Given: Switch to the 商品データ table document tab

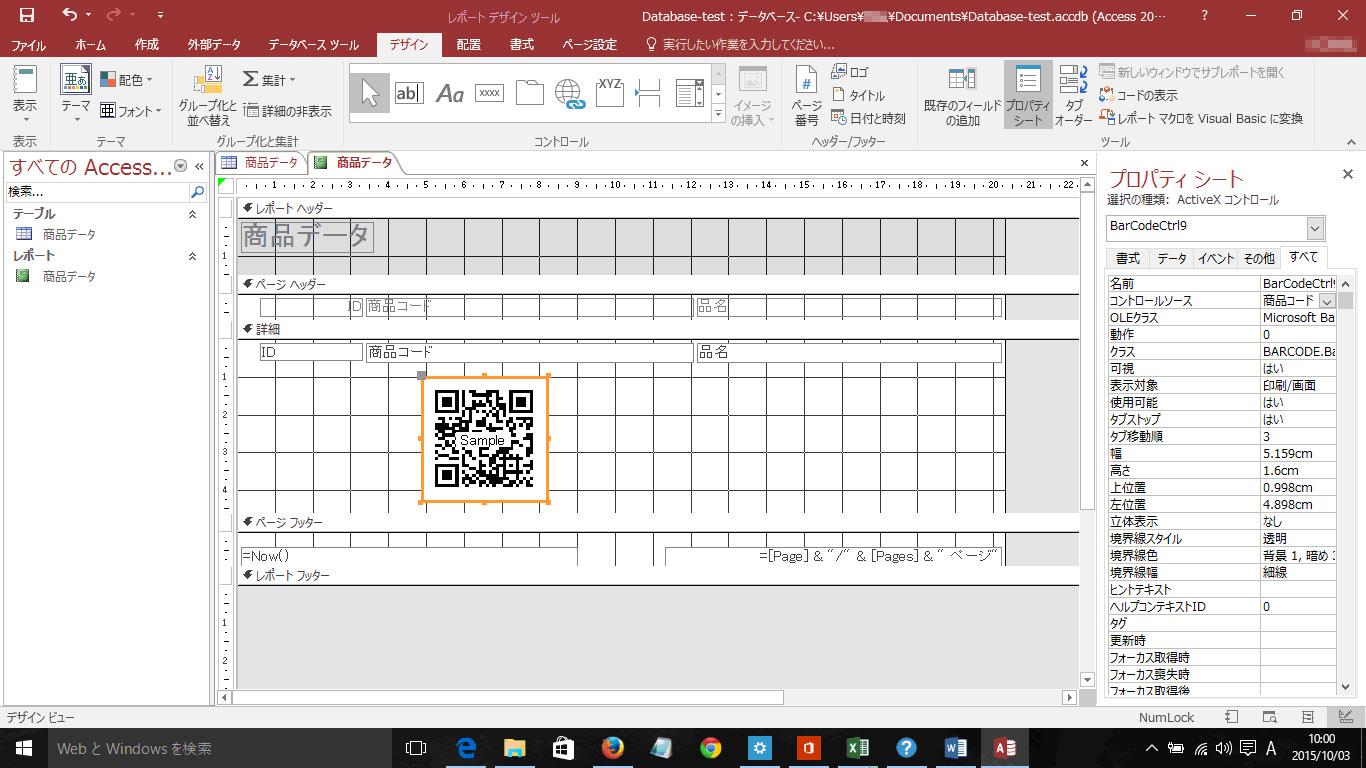Looking at the screenshot, I should 261,162.
